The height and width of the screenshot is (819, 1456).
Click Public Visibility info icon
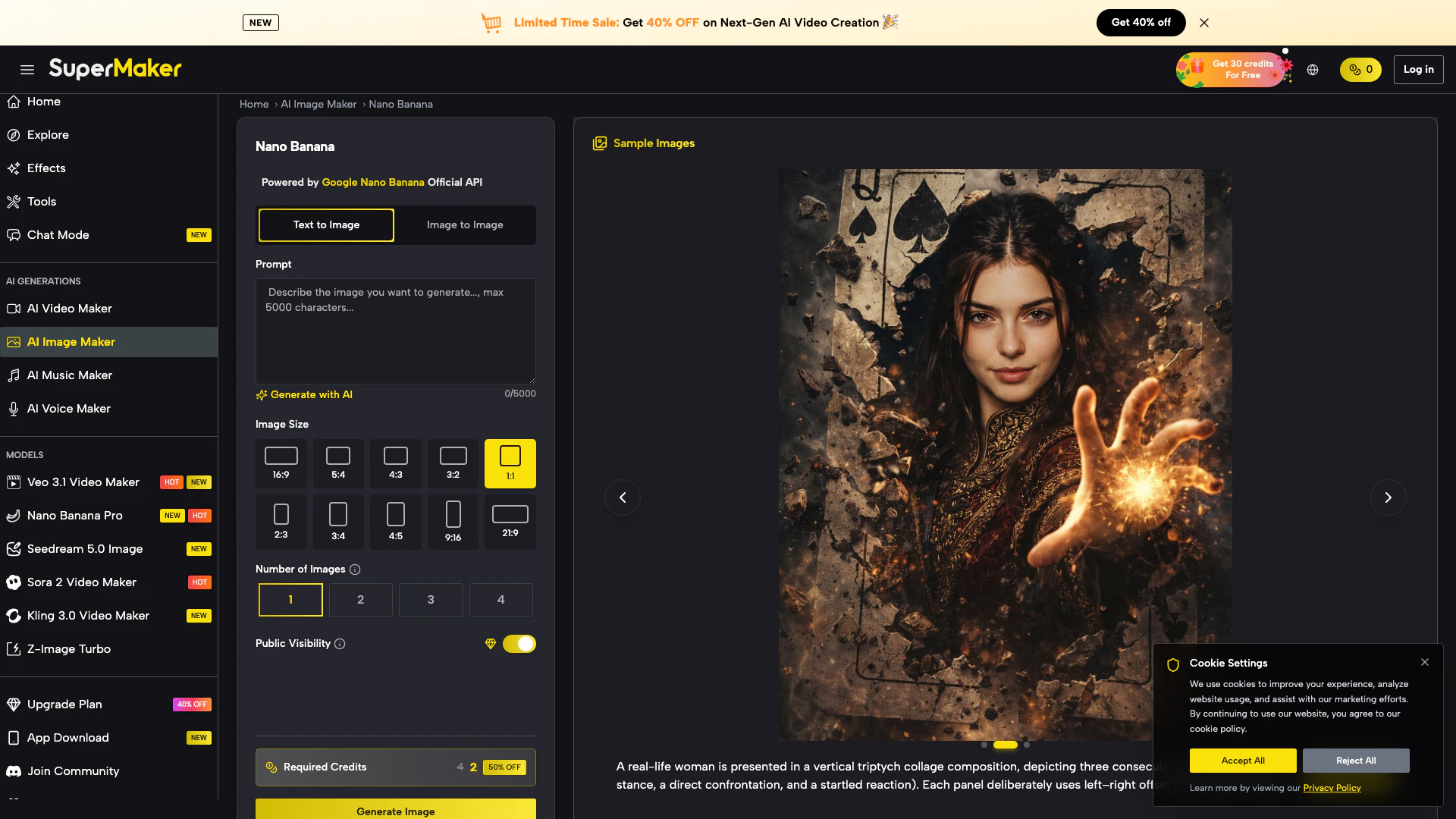click(x=340, y=644)
